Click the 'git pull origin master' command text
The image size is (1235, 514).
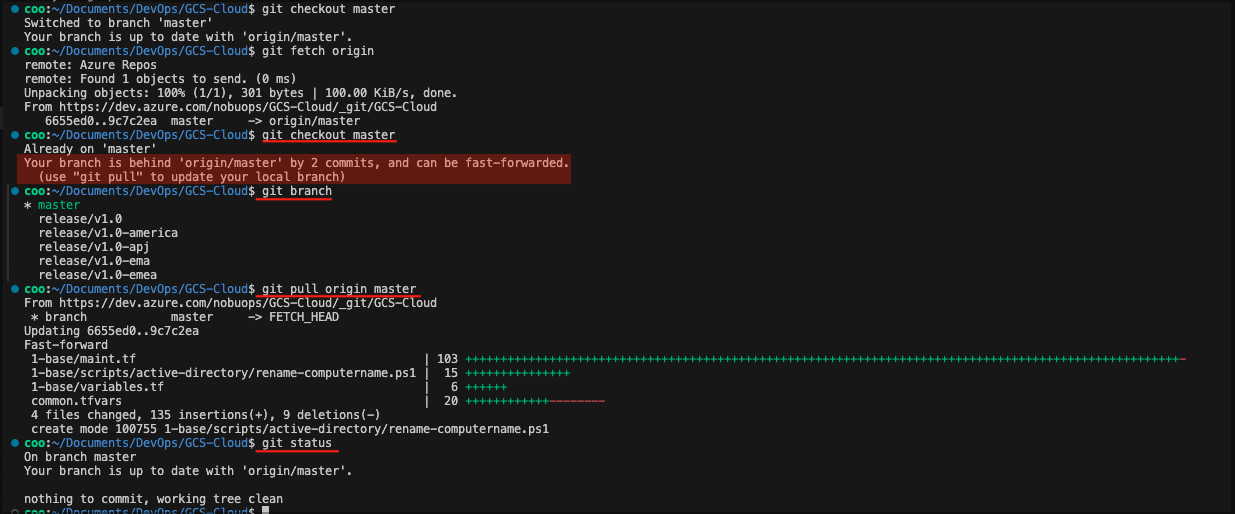[x=338, y=289]
